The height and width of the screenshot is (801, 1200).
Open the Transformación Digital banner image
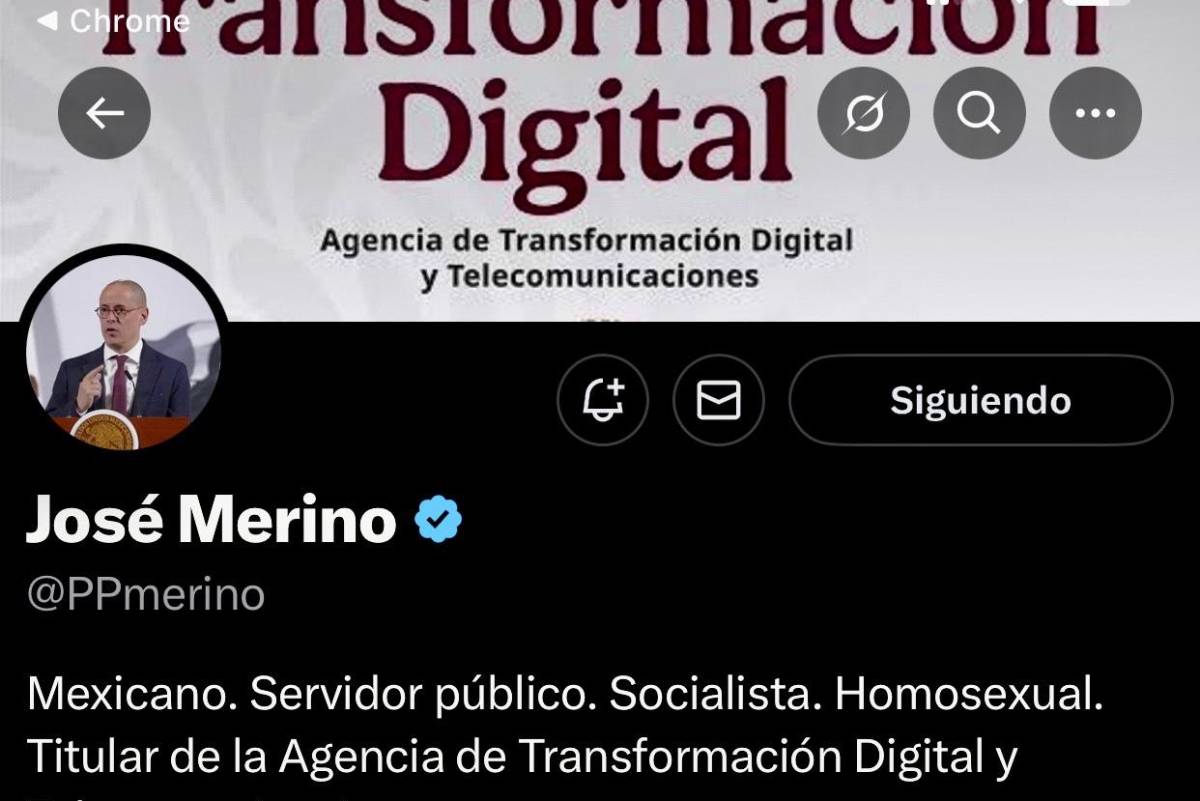click(x=600, y=160)
